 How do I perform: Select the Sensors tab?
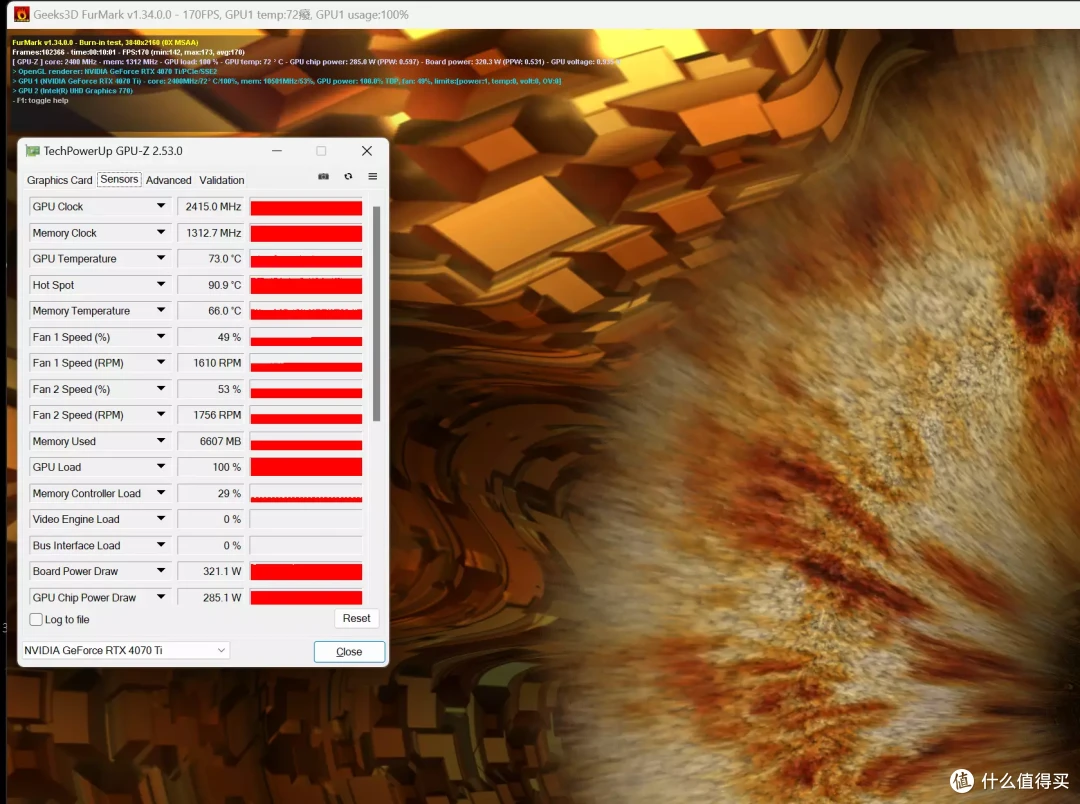point(119,179)
